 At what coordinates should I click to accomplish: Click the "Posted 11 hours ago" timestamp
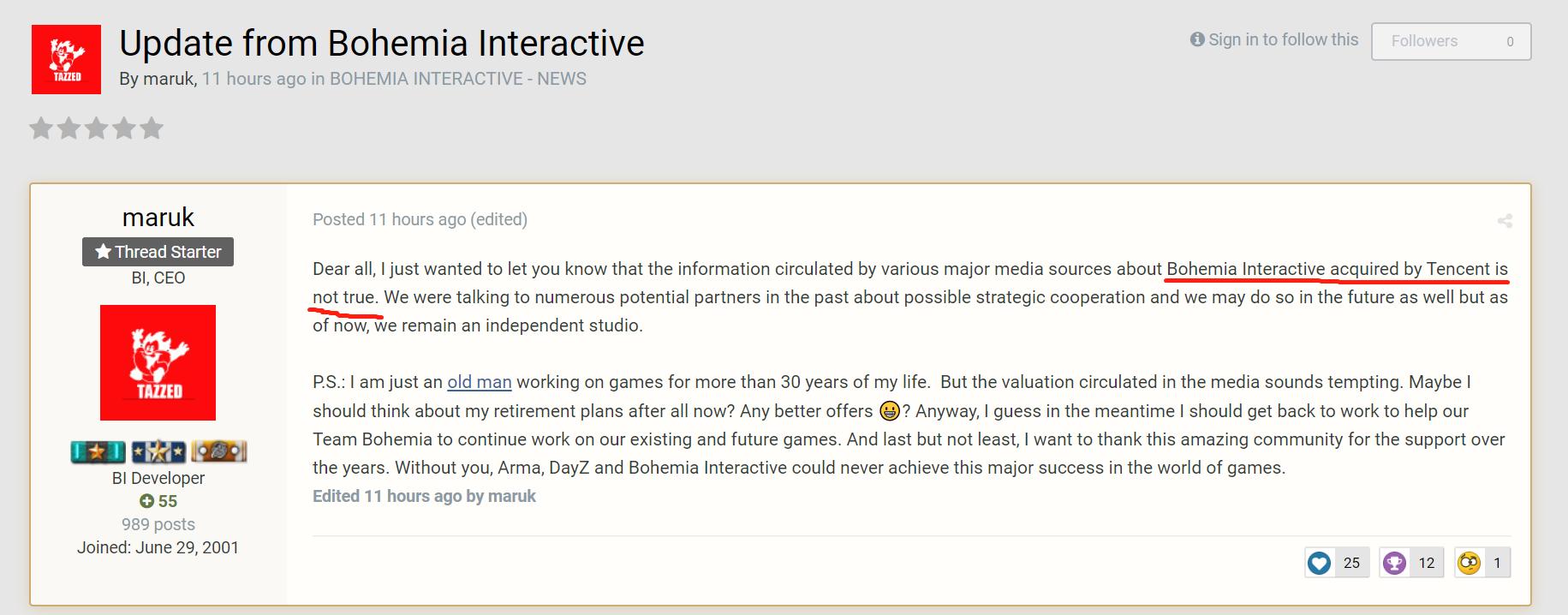tap(389, 219)
